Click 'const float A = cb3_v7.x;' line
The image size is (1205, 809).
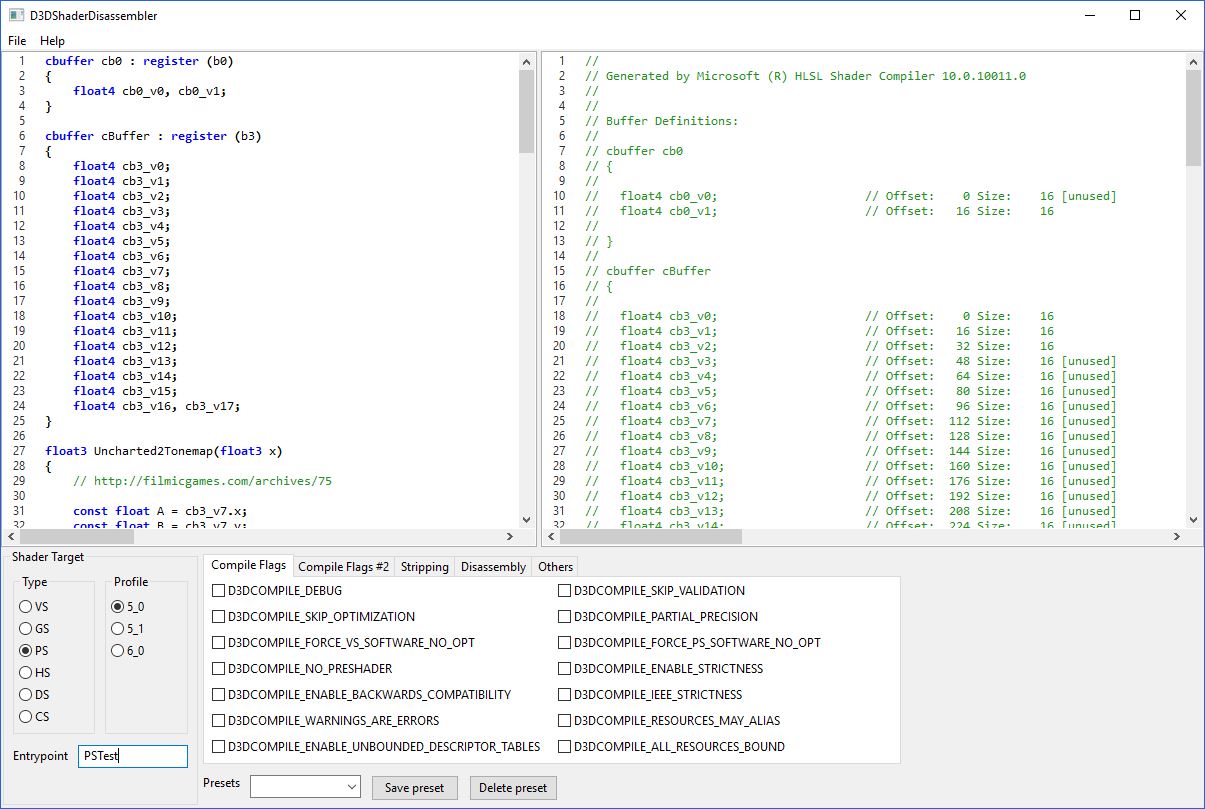[x=160, y=511]
